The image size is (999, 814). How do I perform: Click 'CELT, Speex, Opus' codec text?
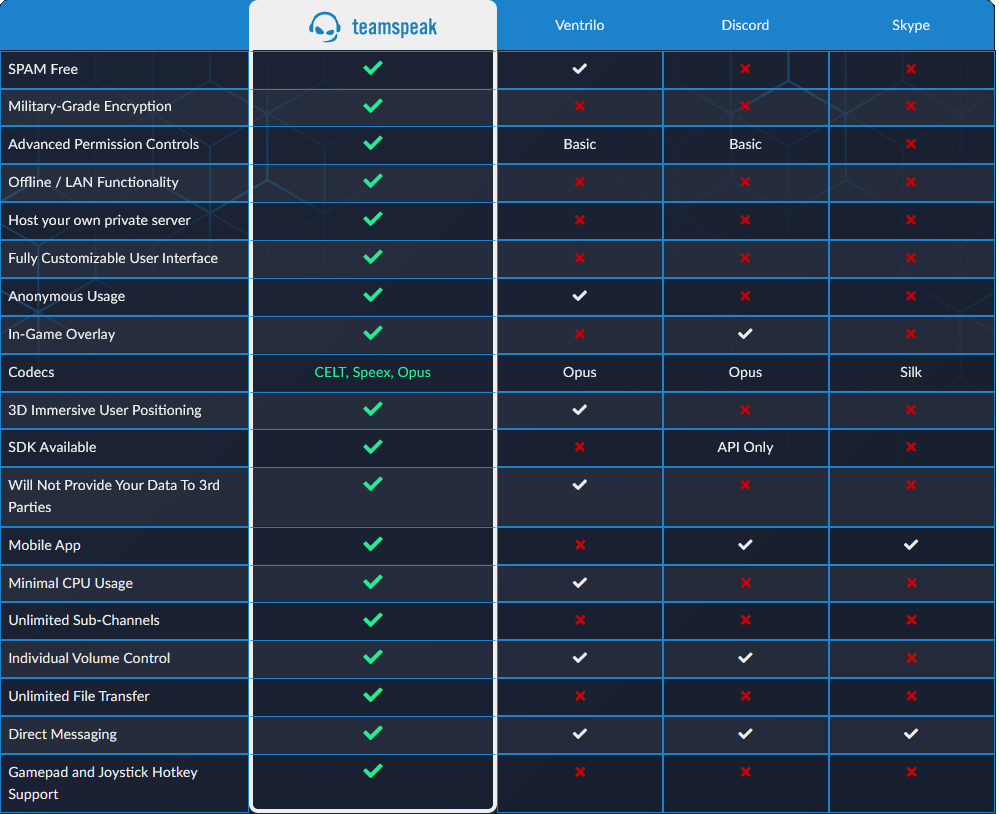[373, 372]
